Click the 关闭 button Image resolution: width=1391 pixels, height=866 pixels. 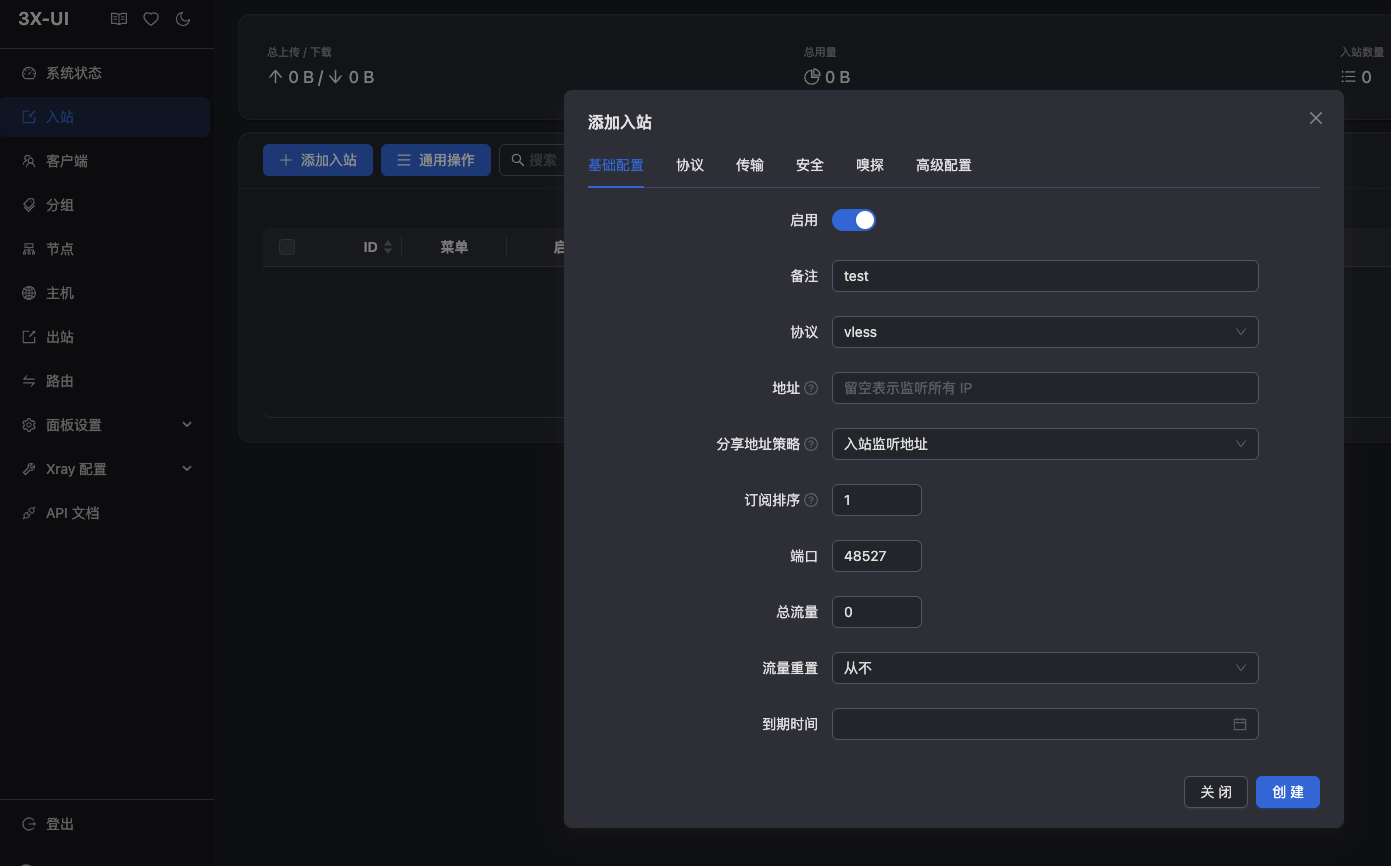click(x=1216, y=792)
